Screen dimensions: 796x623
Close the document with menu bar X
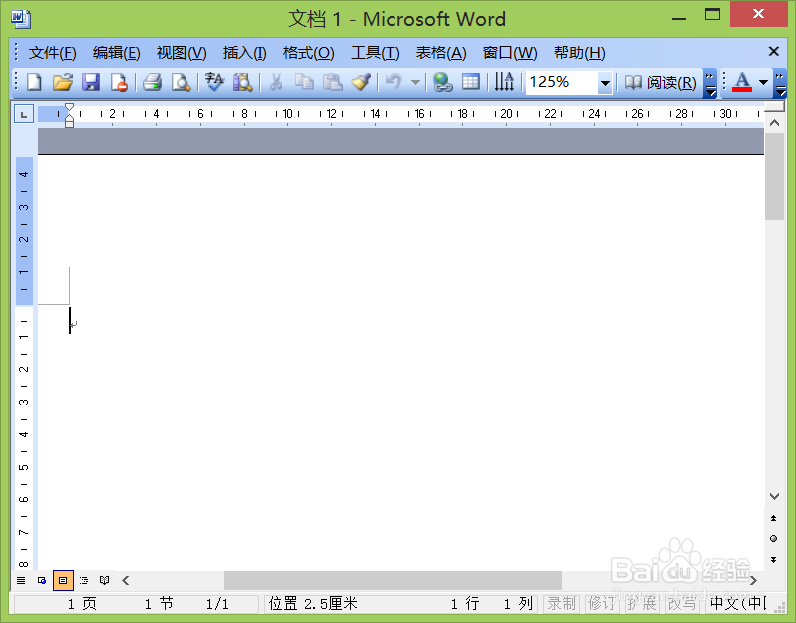774,51
